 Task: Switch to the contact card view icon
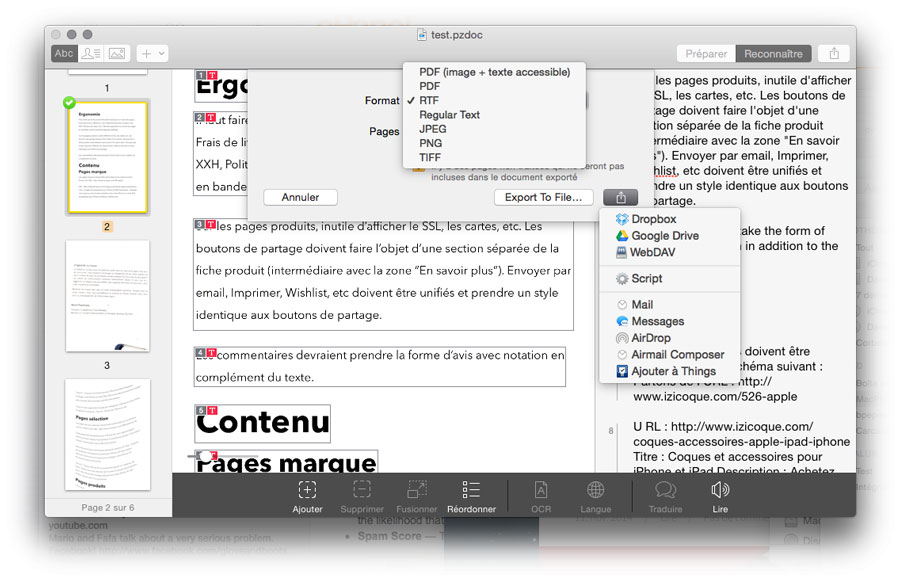(x=91, y=53)
